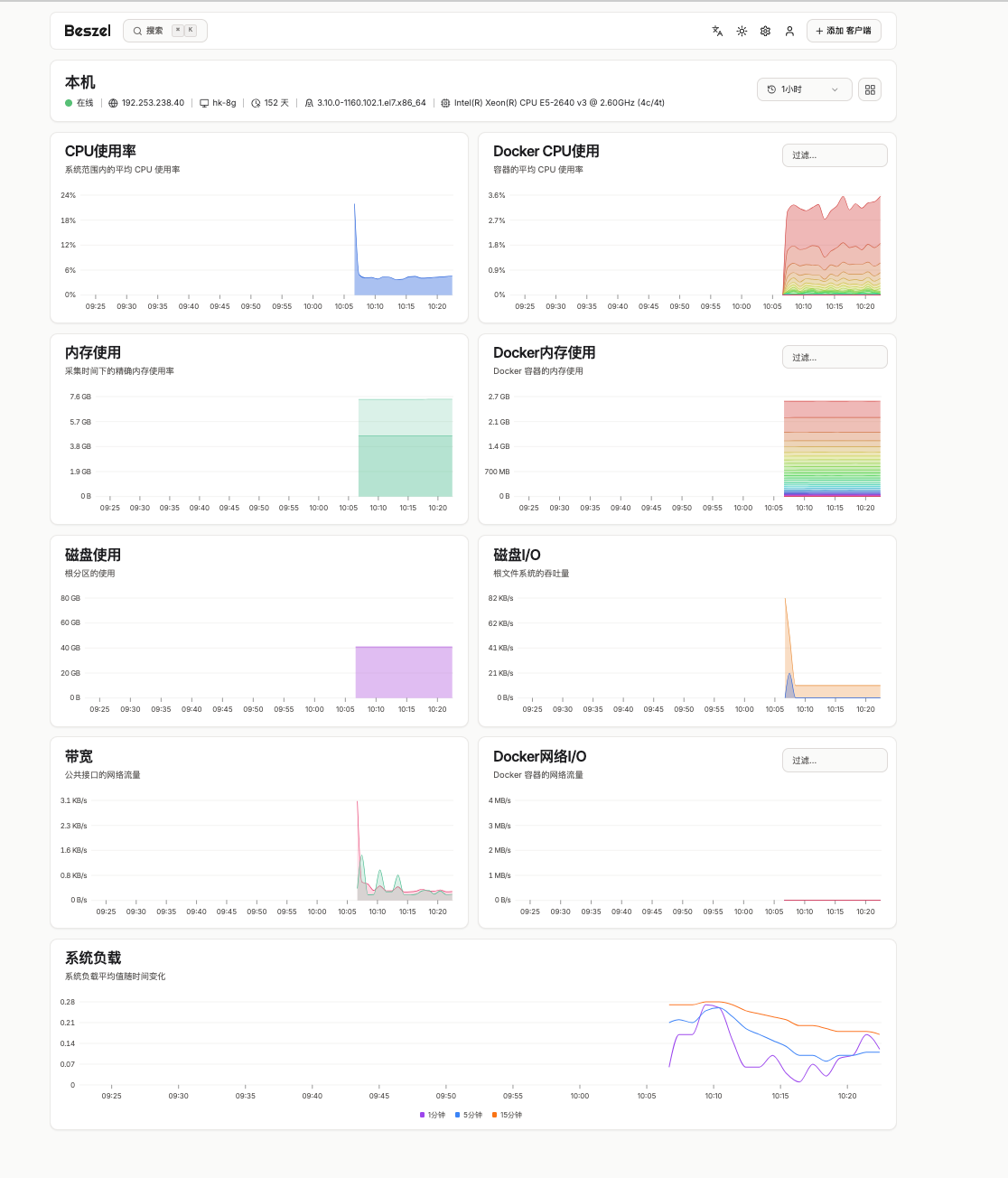1008x1178 pixels.
Task: Click the 添加 客户端 button
Action: pos(844,31)
